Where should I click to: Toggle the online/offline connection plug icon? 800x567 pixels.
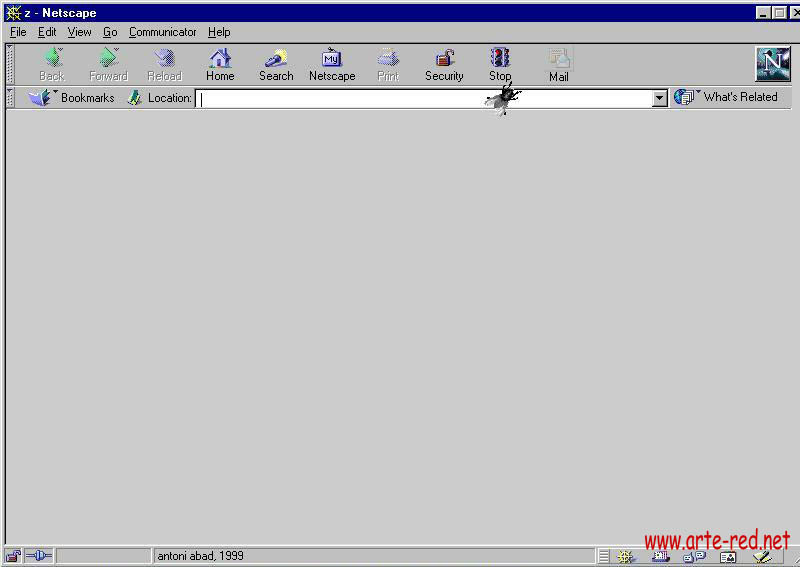pos(39,556)
